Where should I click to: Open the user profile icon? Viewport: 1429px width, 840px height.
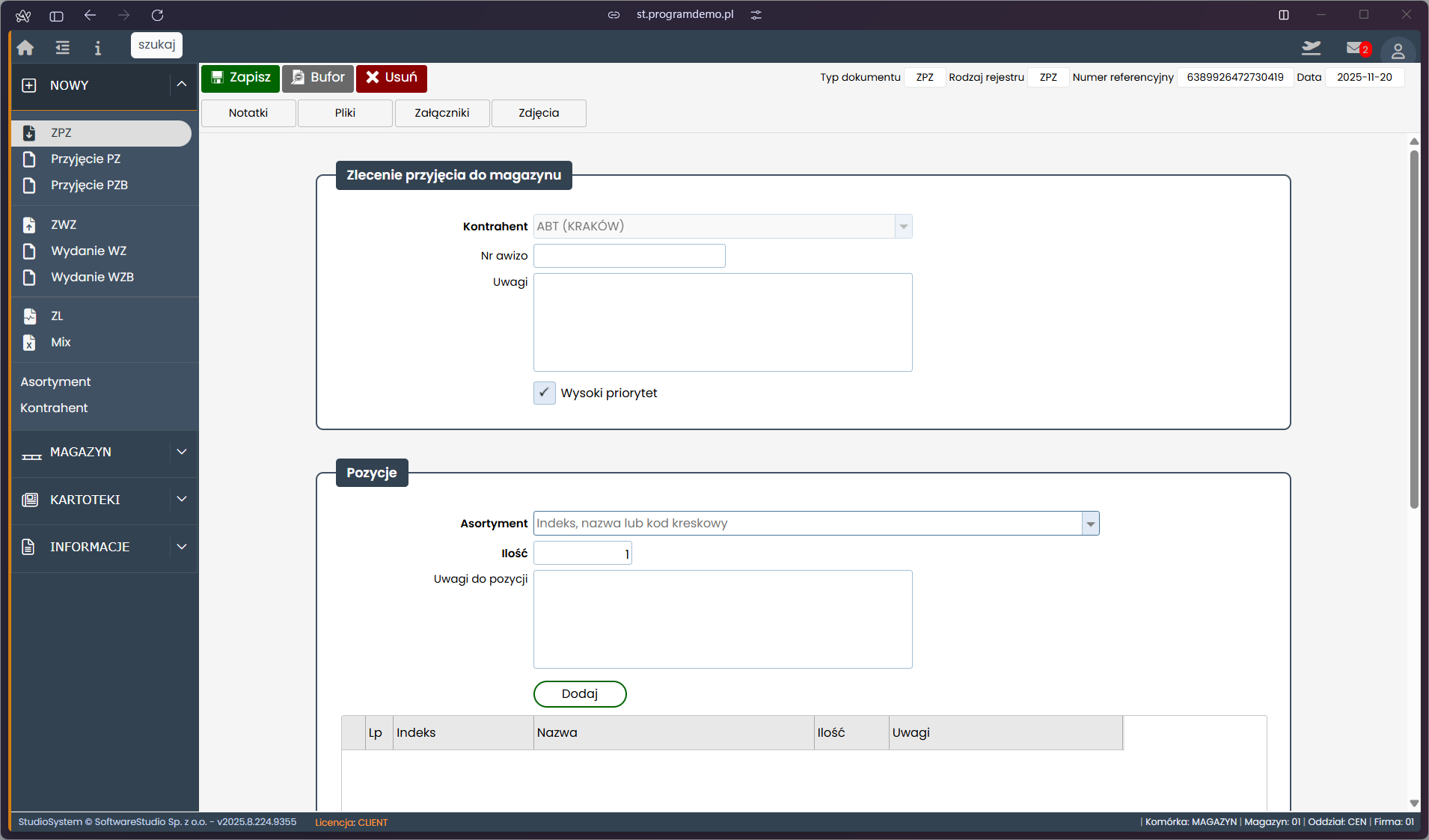coord(1397,51)
